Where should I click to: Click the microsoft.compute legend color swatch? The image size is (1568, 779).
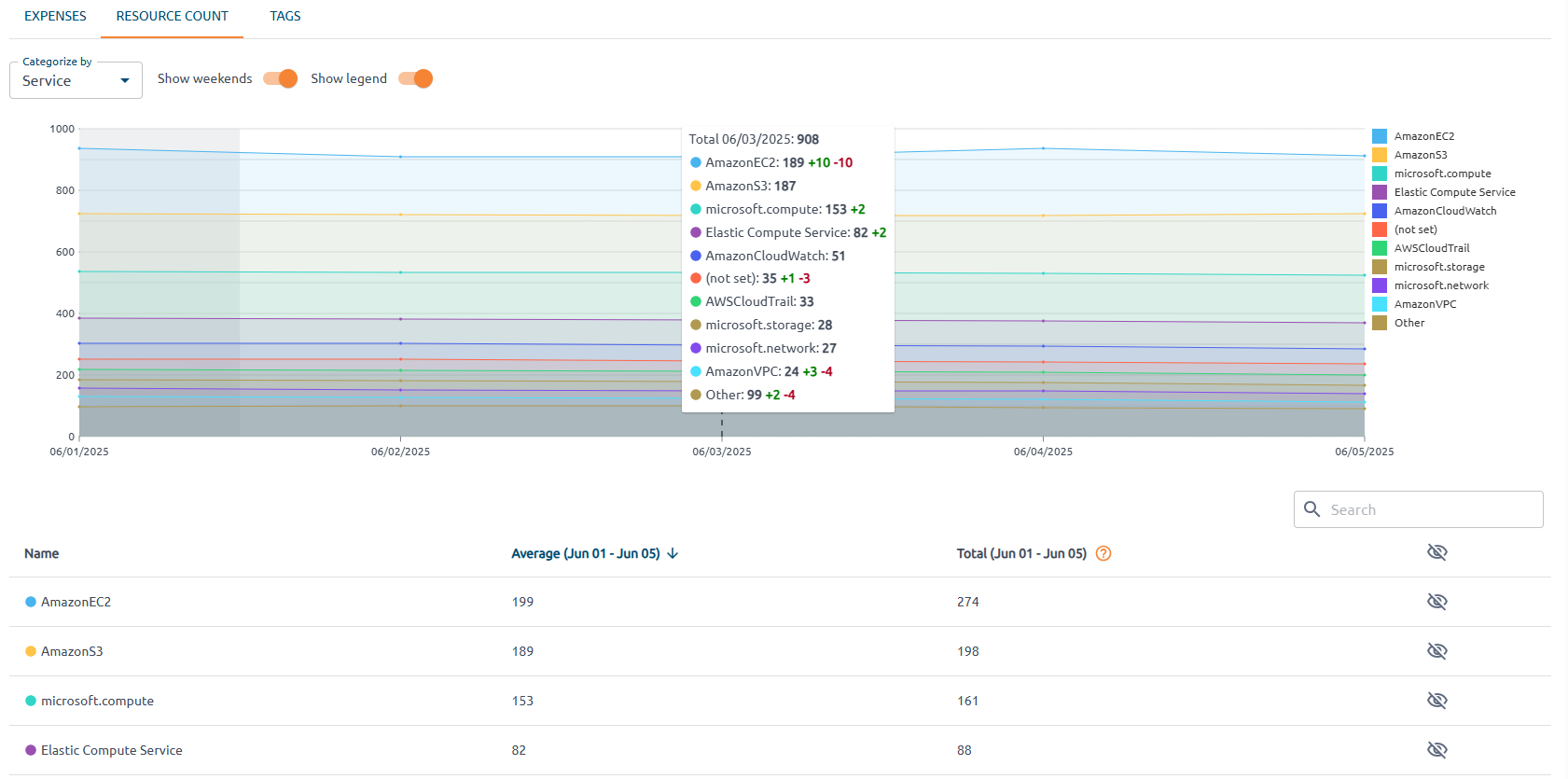pos(1380,174)
